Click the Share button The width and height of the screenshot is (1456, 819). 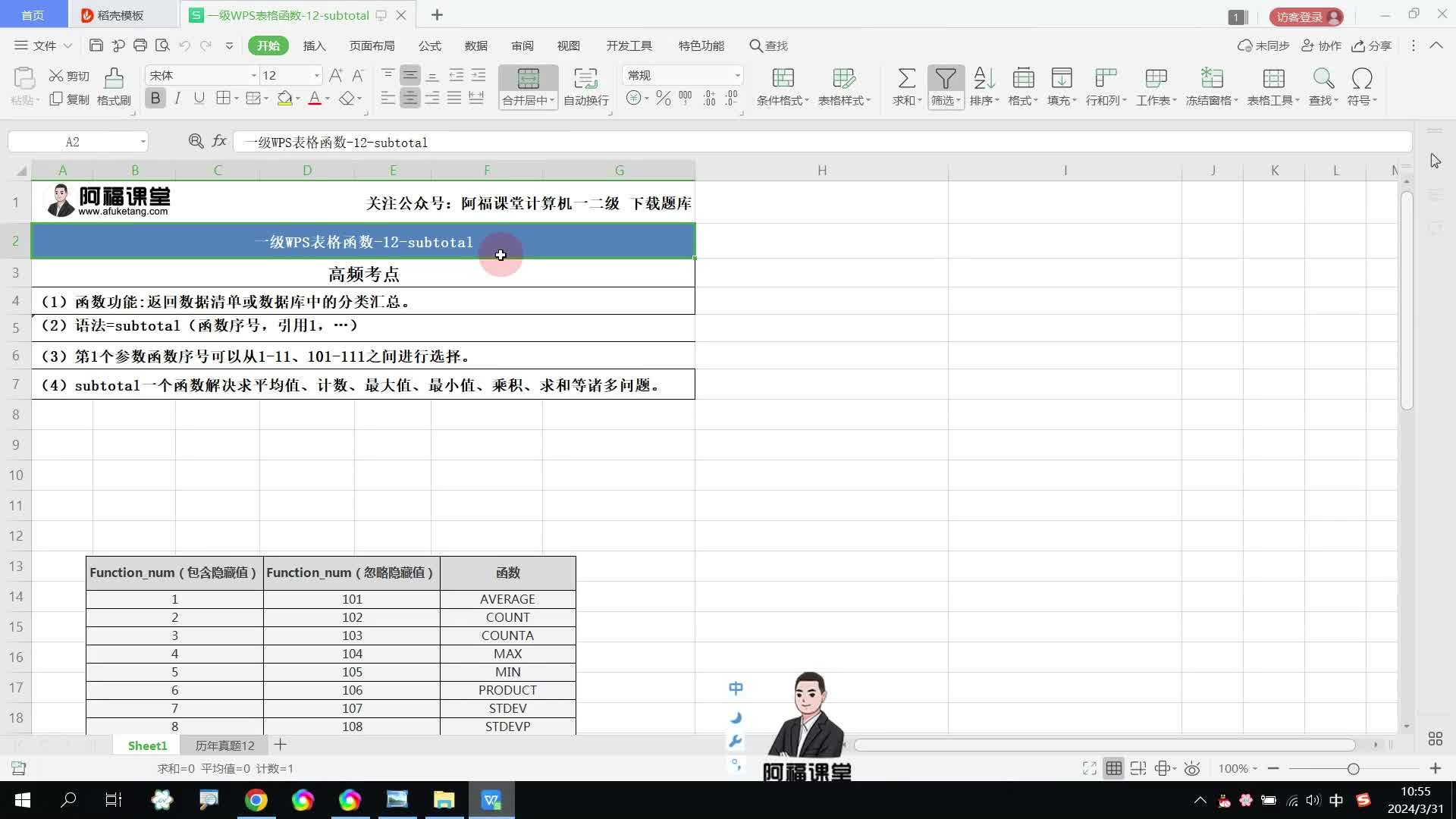[1372, 45]
